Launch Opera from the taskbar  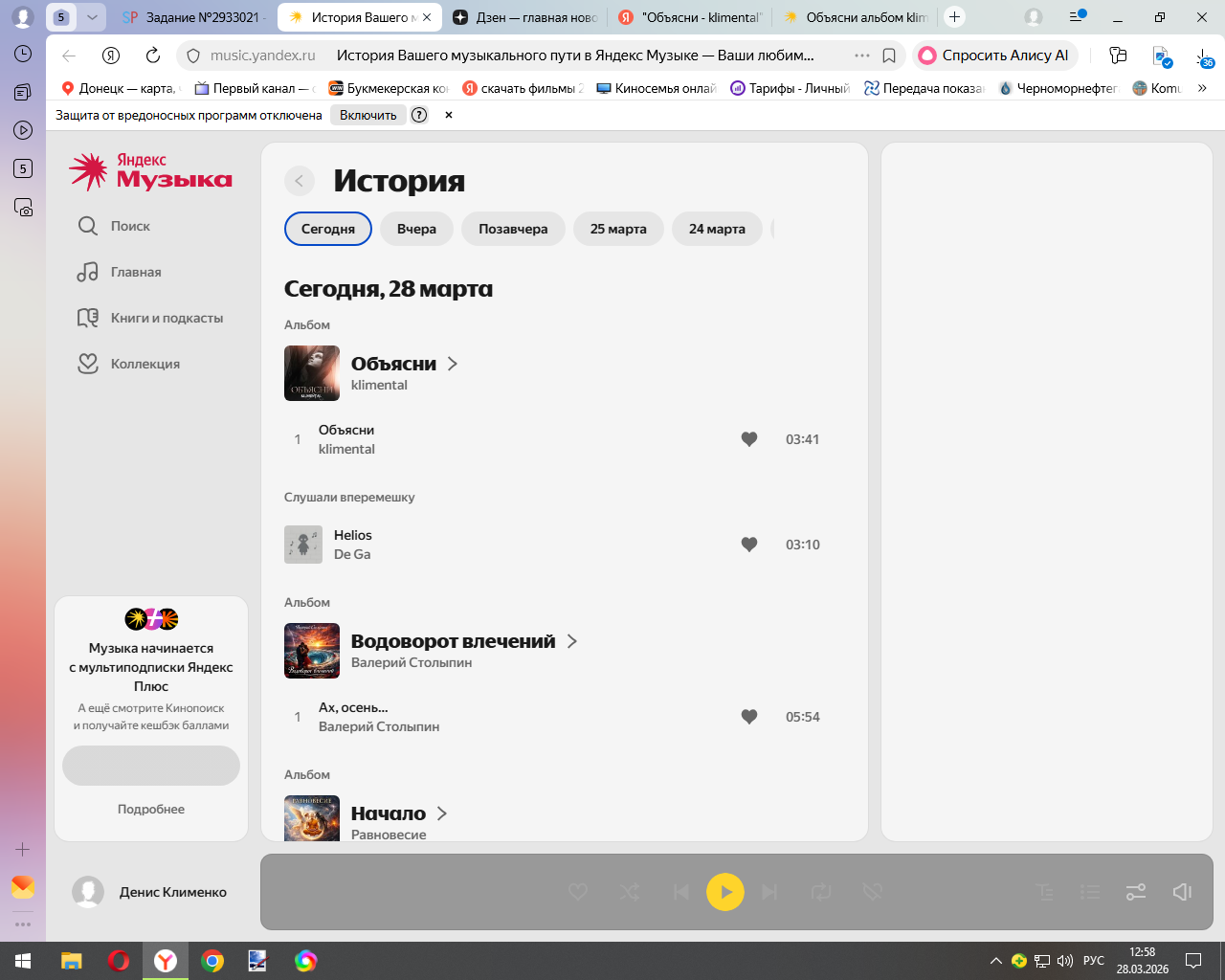(x=119, y=961)
